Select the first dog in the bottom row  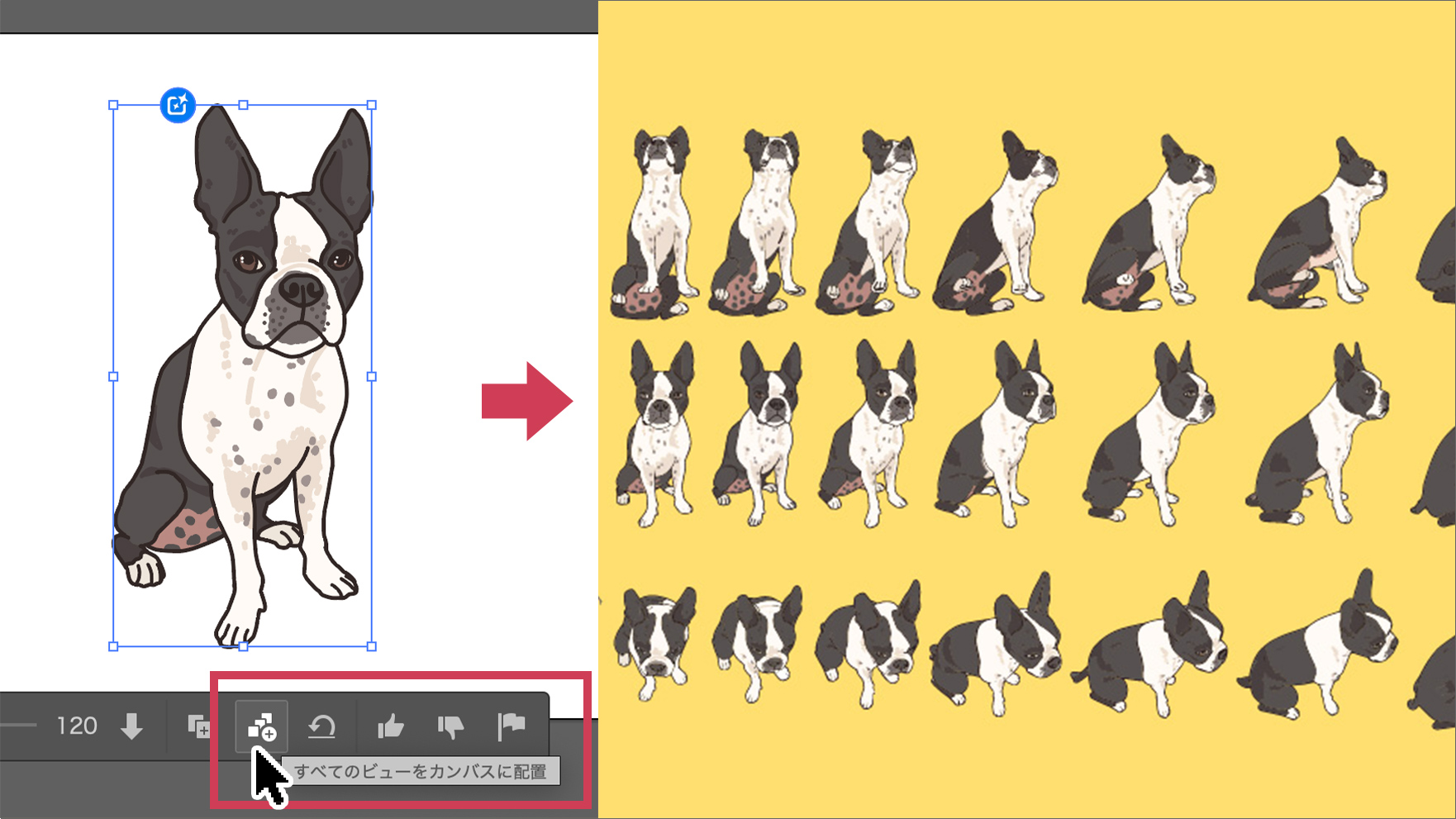click(657, 636)
